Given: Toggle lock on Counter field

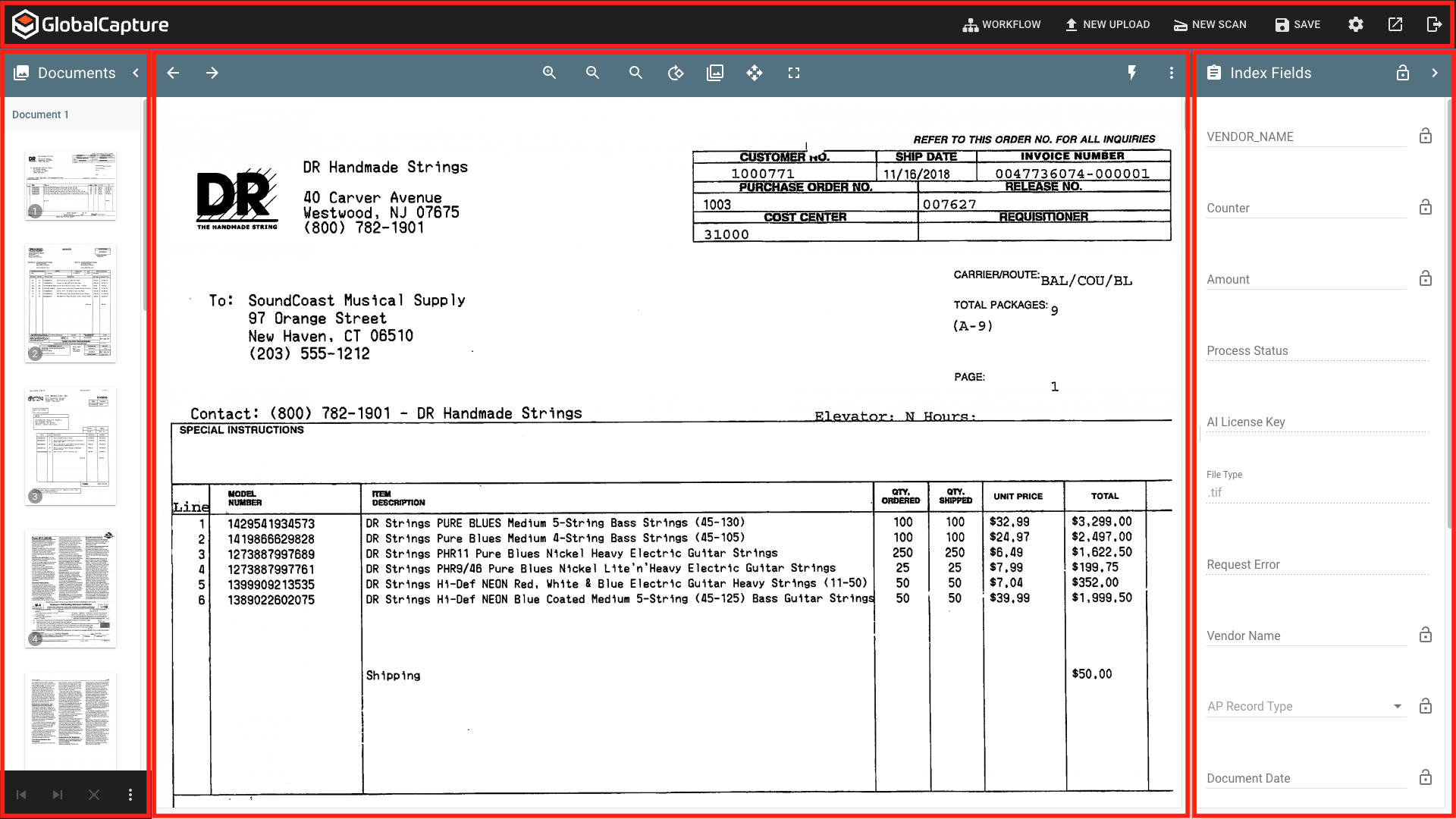Looking at the screenshot, I should [x=1426, y=207].
